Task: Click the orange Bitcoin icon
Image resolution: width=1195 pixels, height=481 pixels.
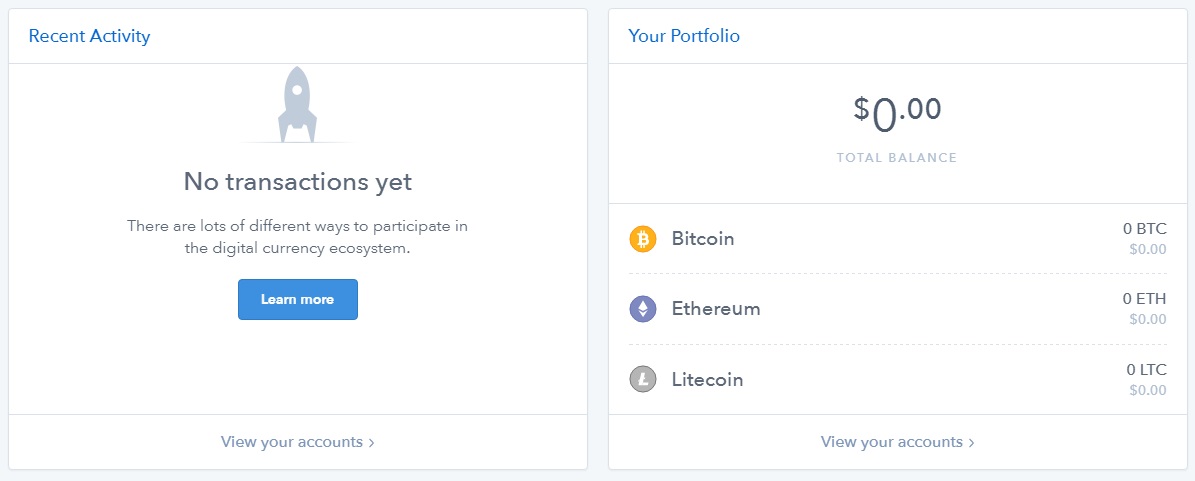Action: pos(642,239)
